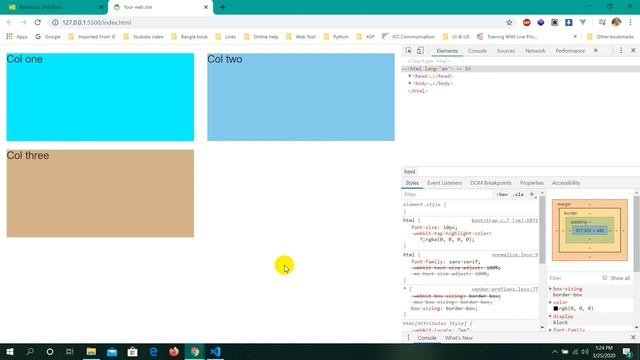Open the Network tab
640x360 pixels.
pyautogui.click(x=535, y=51)
